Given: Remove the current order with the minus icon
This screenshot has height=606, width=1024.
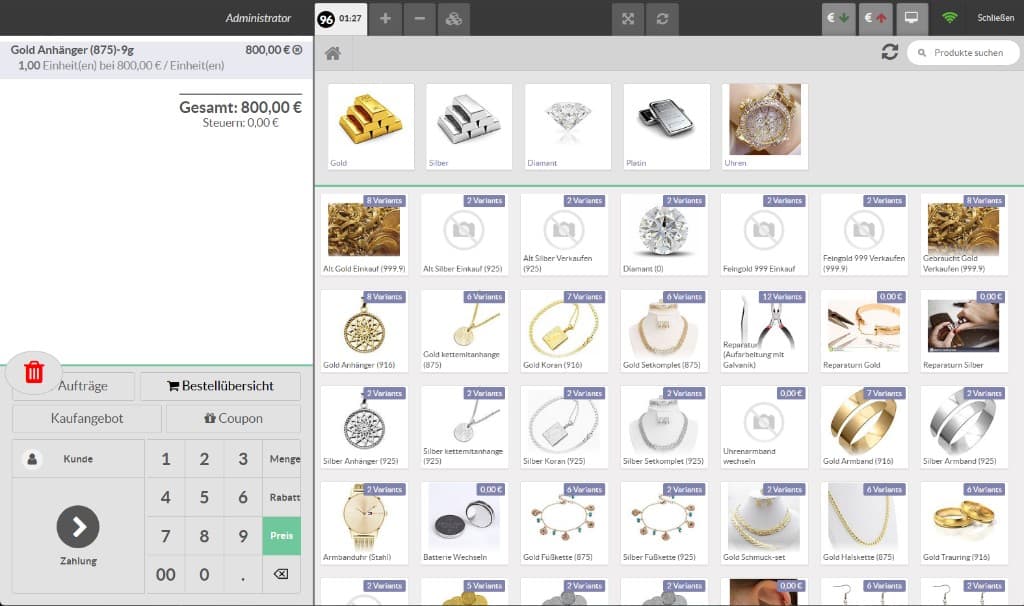Looking at the screenshot, I should pos(420,18).
